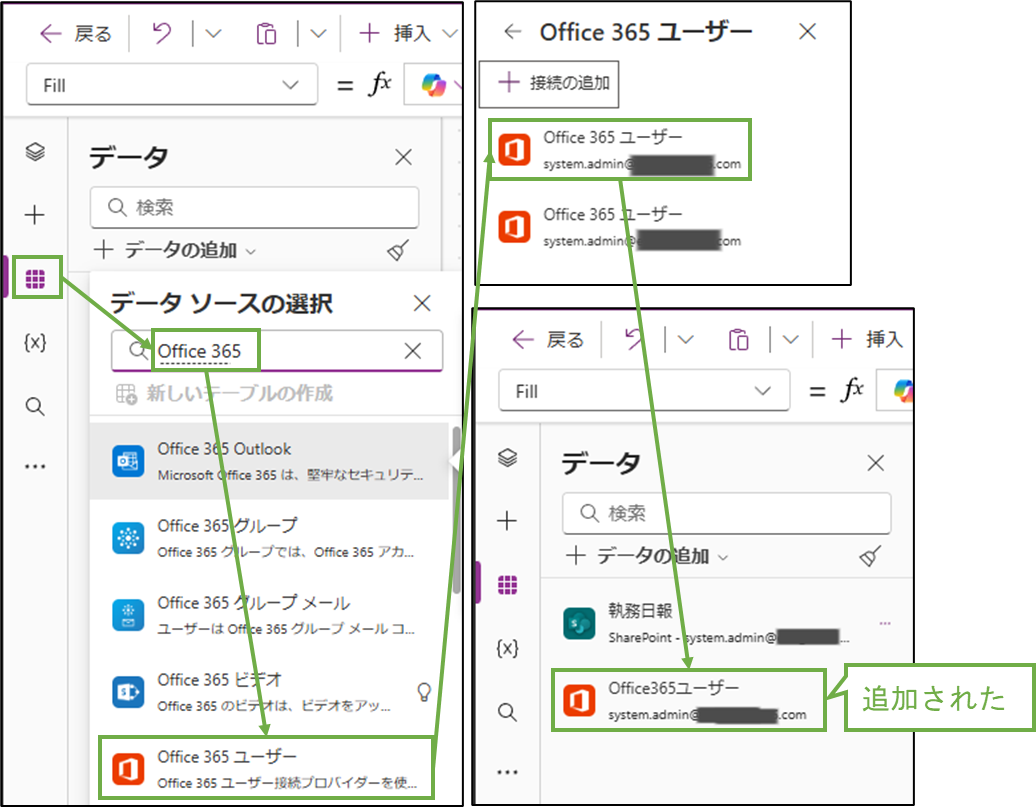Click Insert plus icon in the left sidebar

click(34, 215)
